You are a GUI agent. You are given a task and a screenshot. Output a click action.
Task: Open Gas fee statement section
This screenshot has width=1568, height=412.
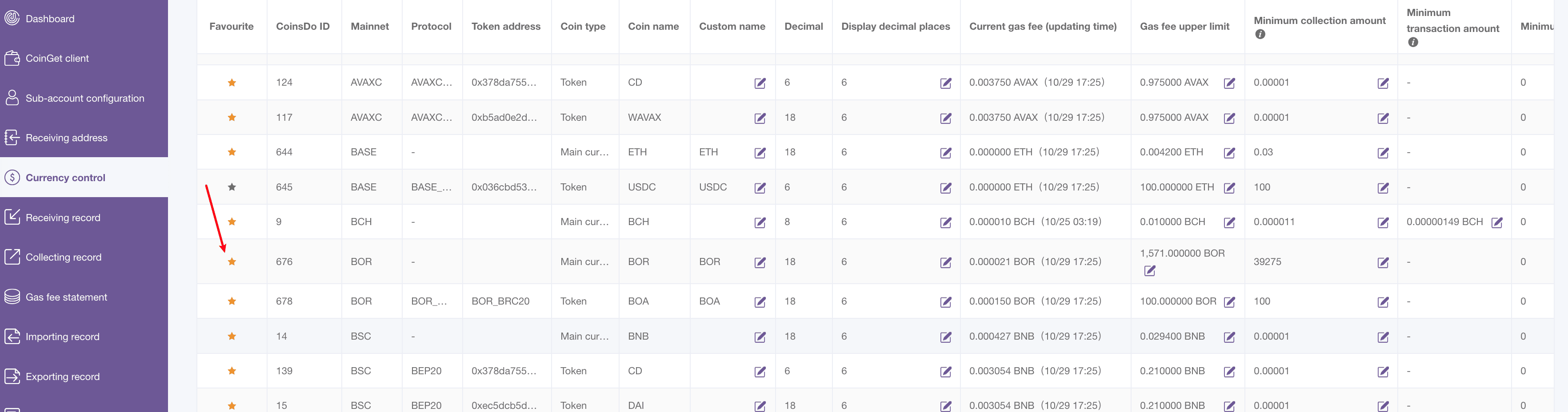tap(66, 297)
